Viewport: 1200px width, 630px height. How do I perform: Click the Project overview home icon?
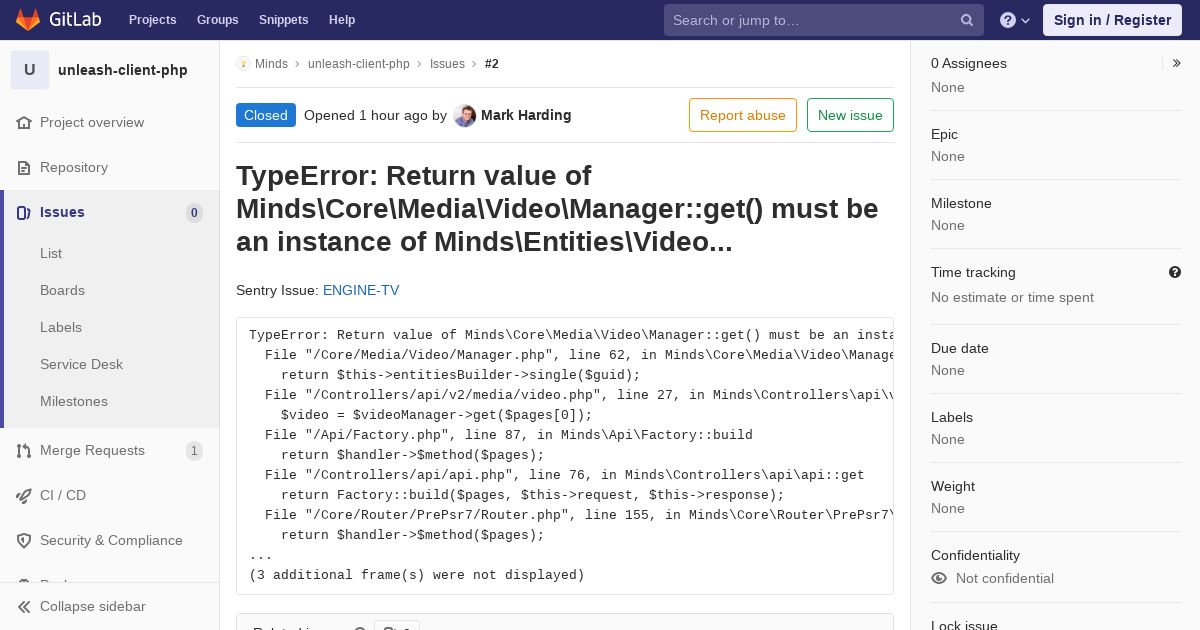24,122
